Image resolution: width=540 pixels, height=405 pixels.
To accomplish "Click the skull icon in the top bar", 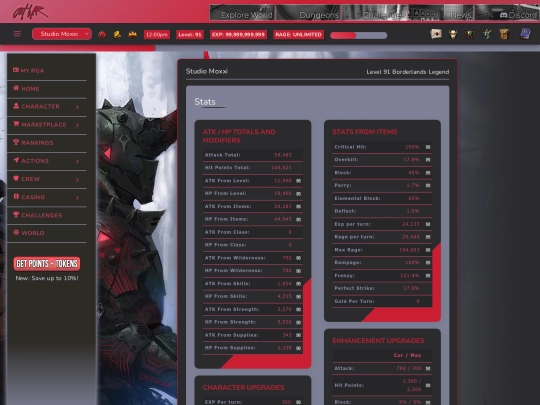I will point(453,34).
